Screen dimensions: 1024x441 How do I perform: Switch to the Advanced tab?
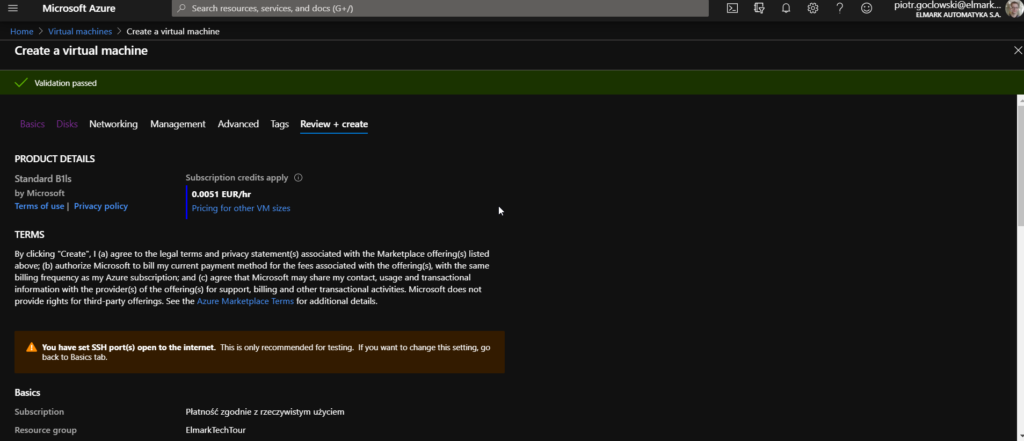[238, 124]
